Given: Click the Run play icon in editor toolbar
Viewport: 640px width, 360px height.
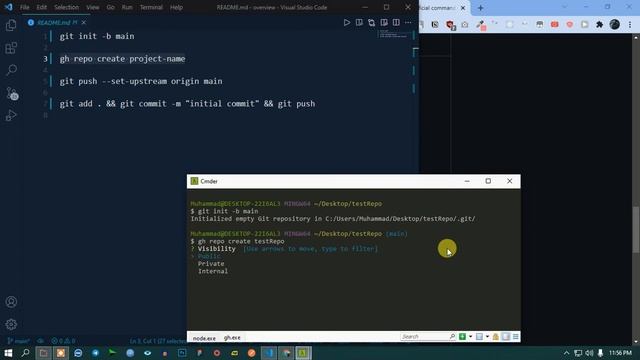Looking at the screenshot, I should (347, 22).
